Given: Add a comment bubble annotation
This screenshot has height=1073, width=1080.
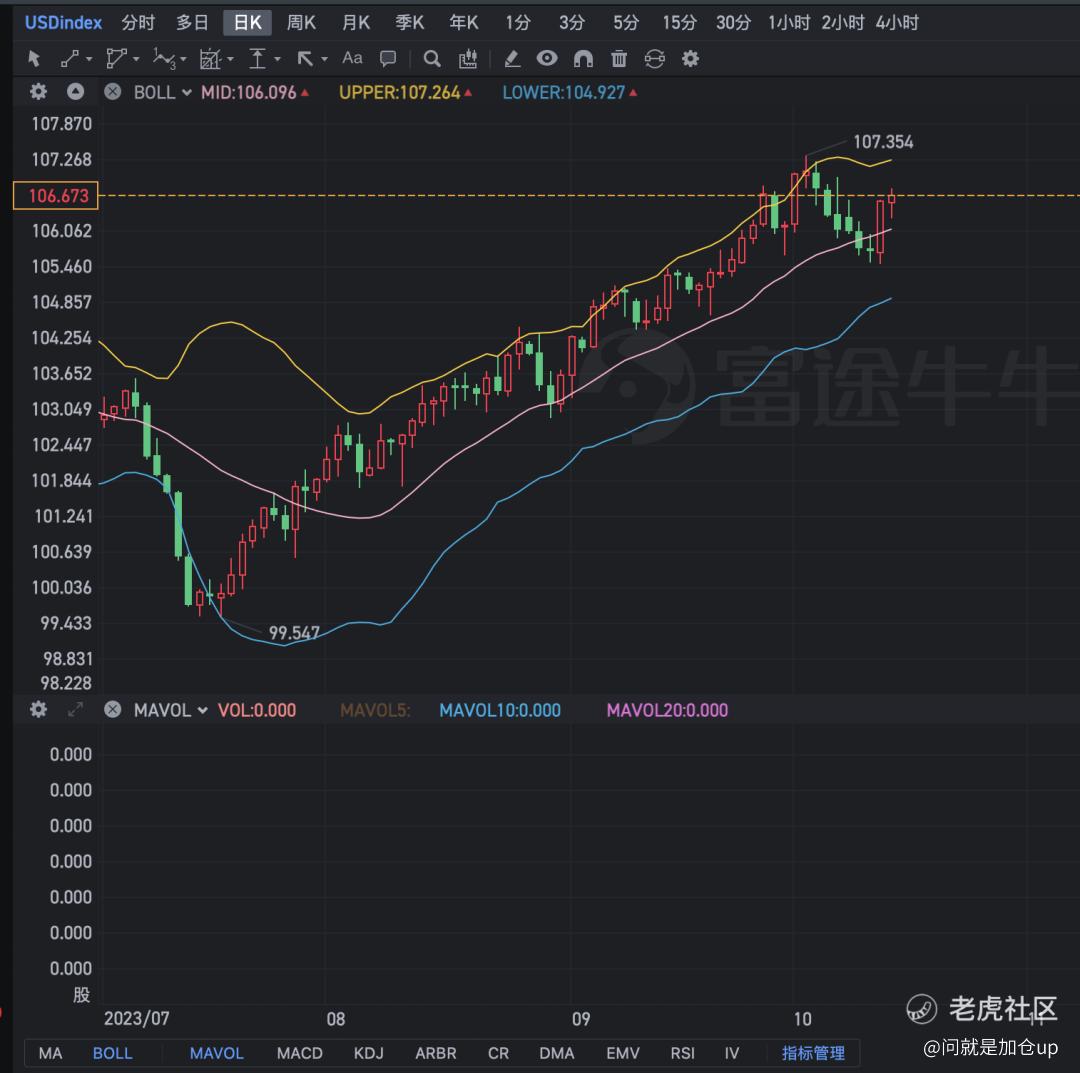Looking at the screenshot, I should coord(388,59).
